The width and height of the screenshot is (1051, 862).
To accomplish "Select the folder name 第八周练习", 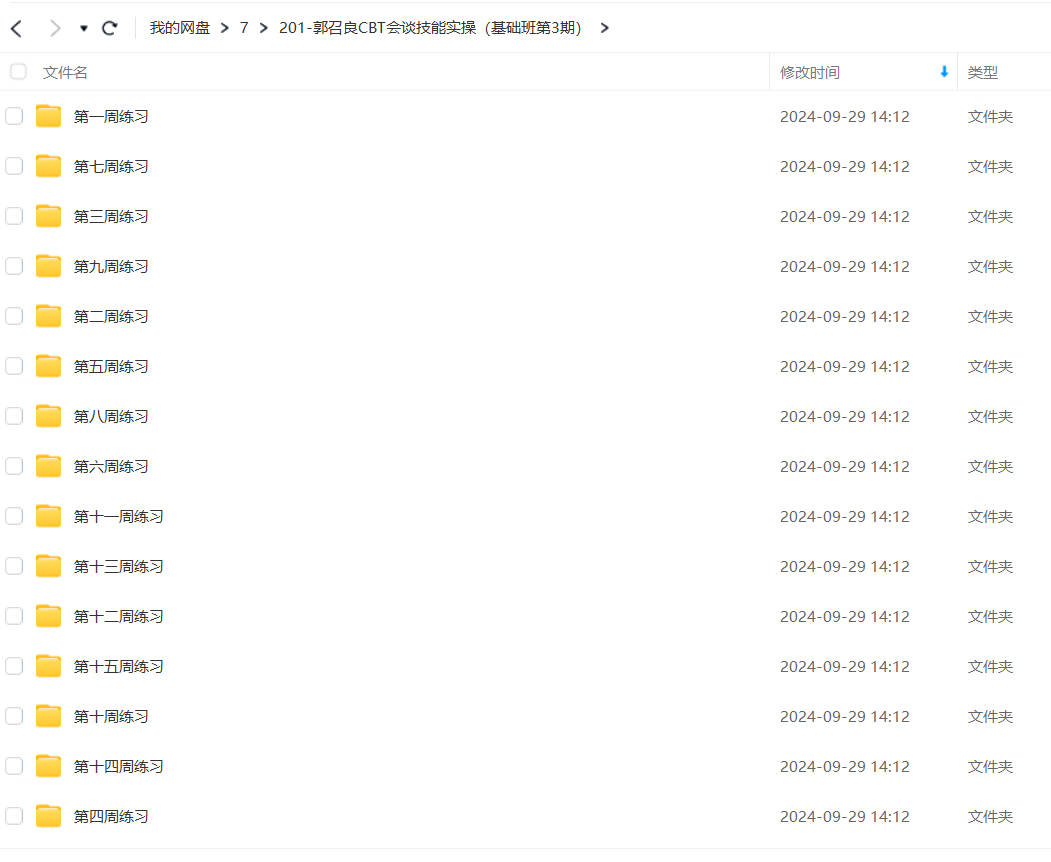I will tap(111, 416).
